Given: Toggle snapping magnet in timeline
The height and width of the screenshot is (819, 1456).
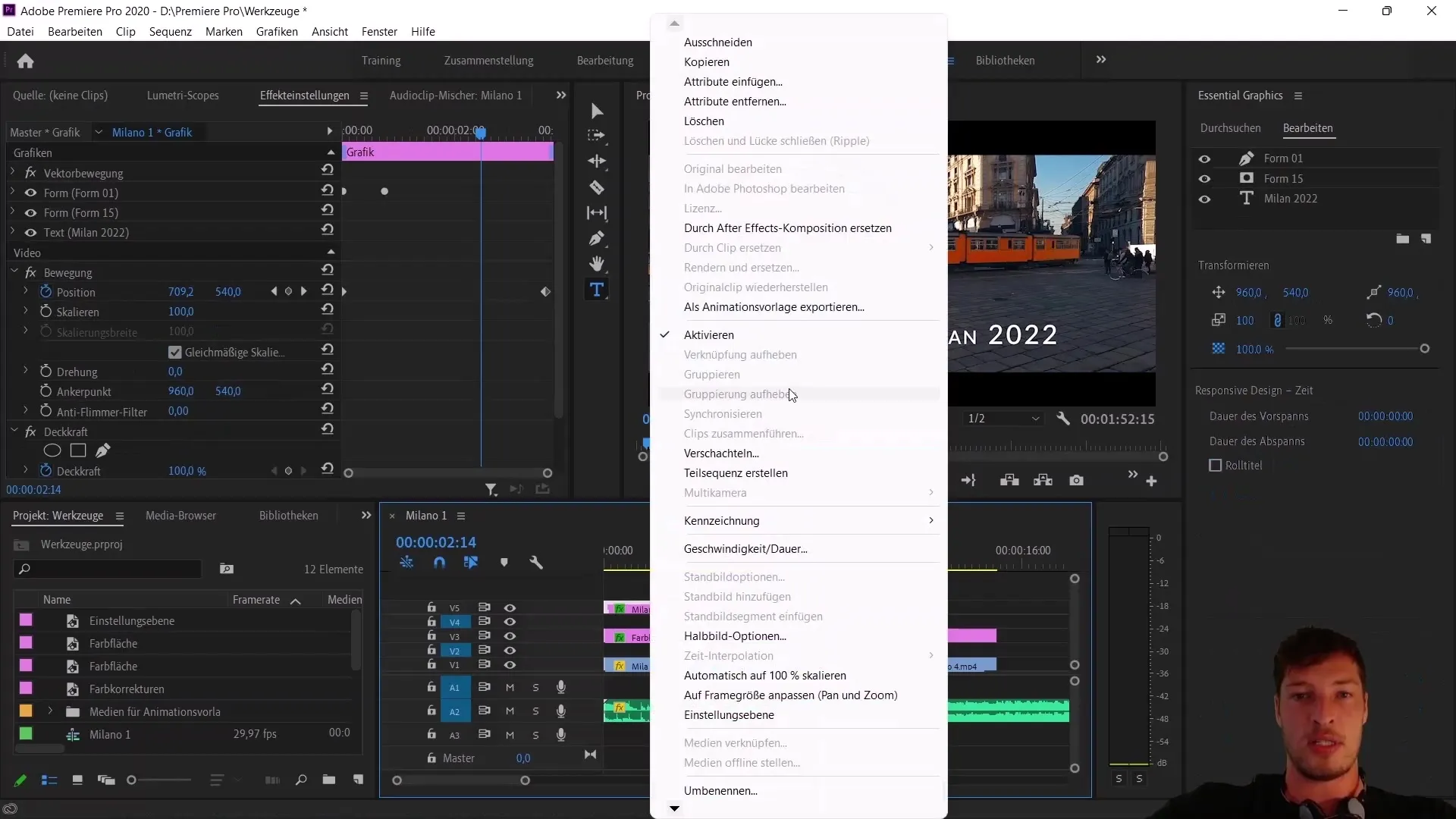Looking at the screenshot, I should tap(439, 563).
